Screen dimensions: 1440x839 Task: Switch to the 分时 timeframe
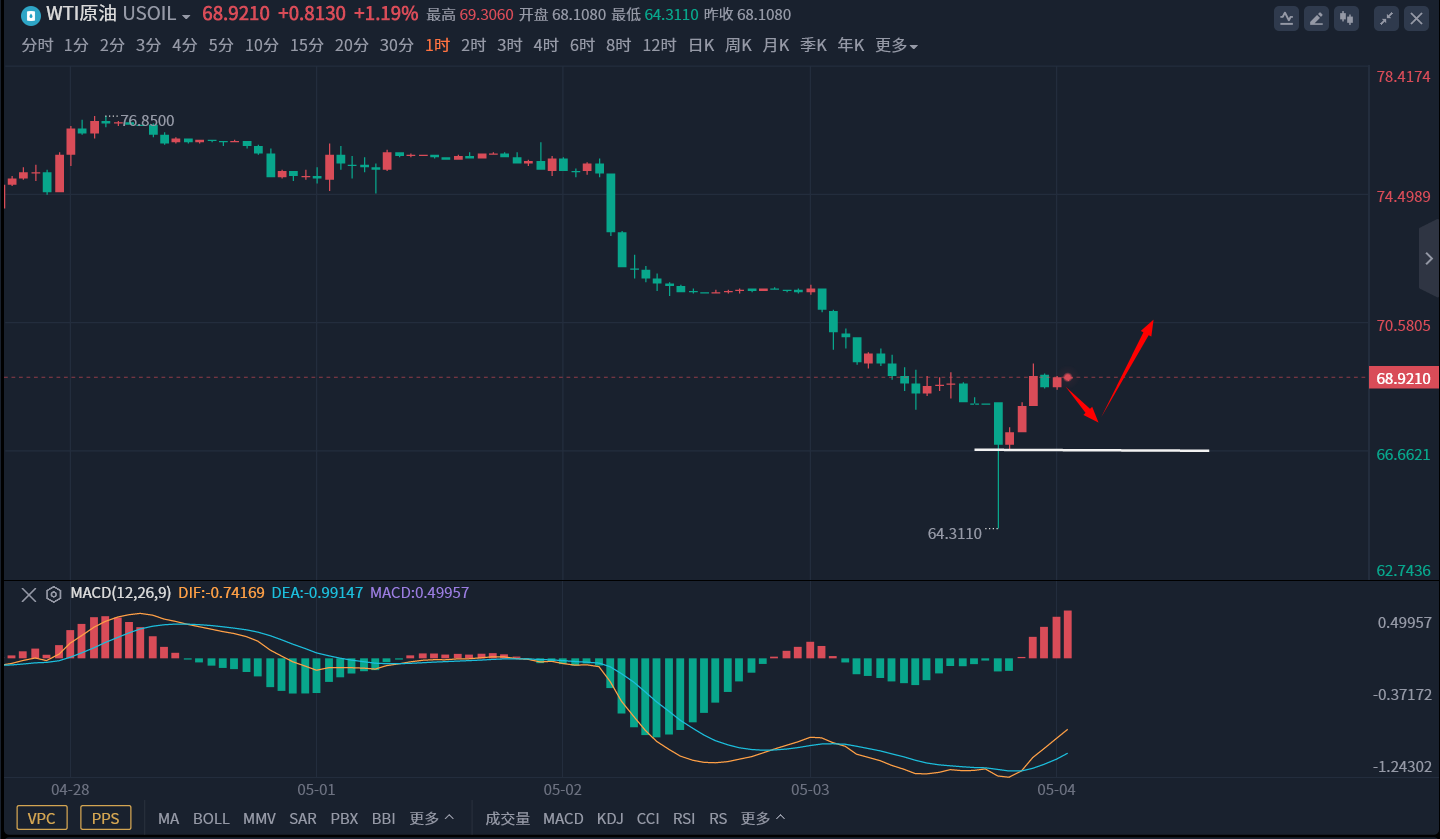(37, 45)
